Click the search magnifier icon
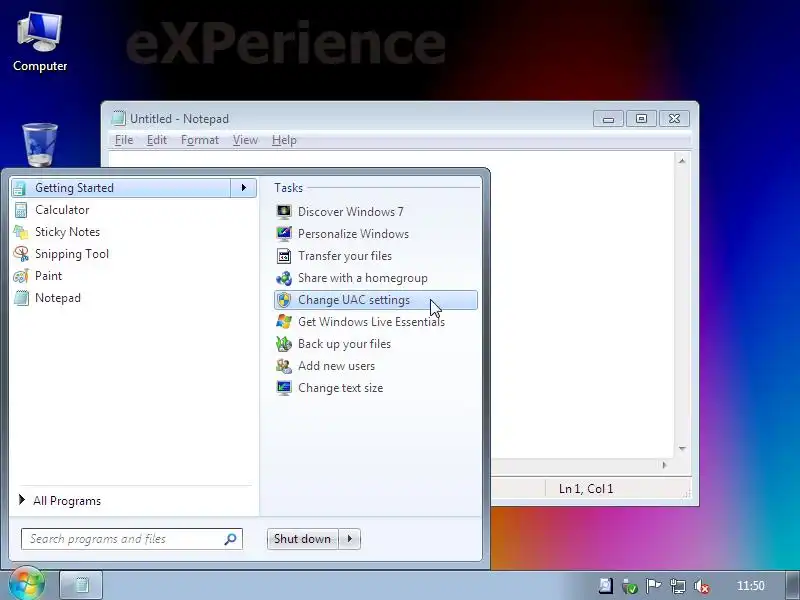The image size is (800, 600). pos(230,539)
